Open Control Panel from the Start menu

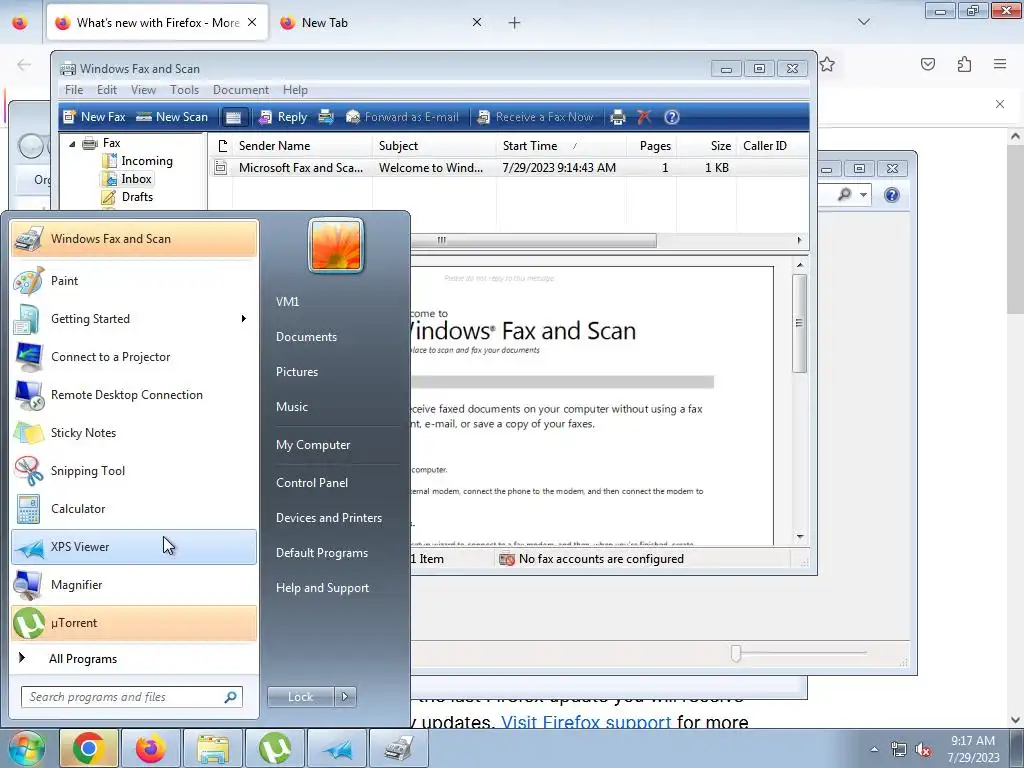[312, 483]
